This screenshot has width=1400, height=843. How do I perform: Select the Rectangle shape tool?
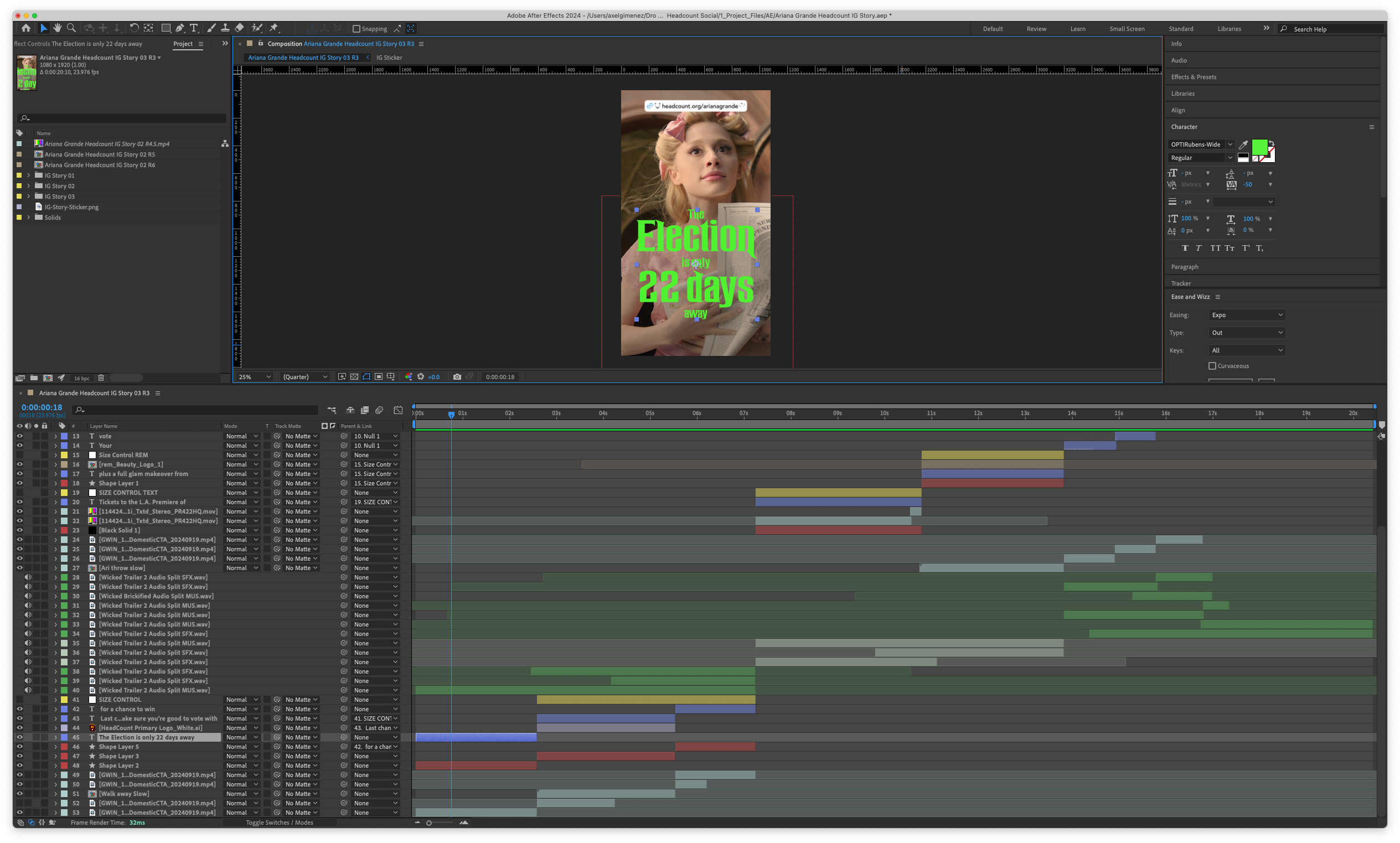point(166,28)
